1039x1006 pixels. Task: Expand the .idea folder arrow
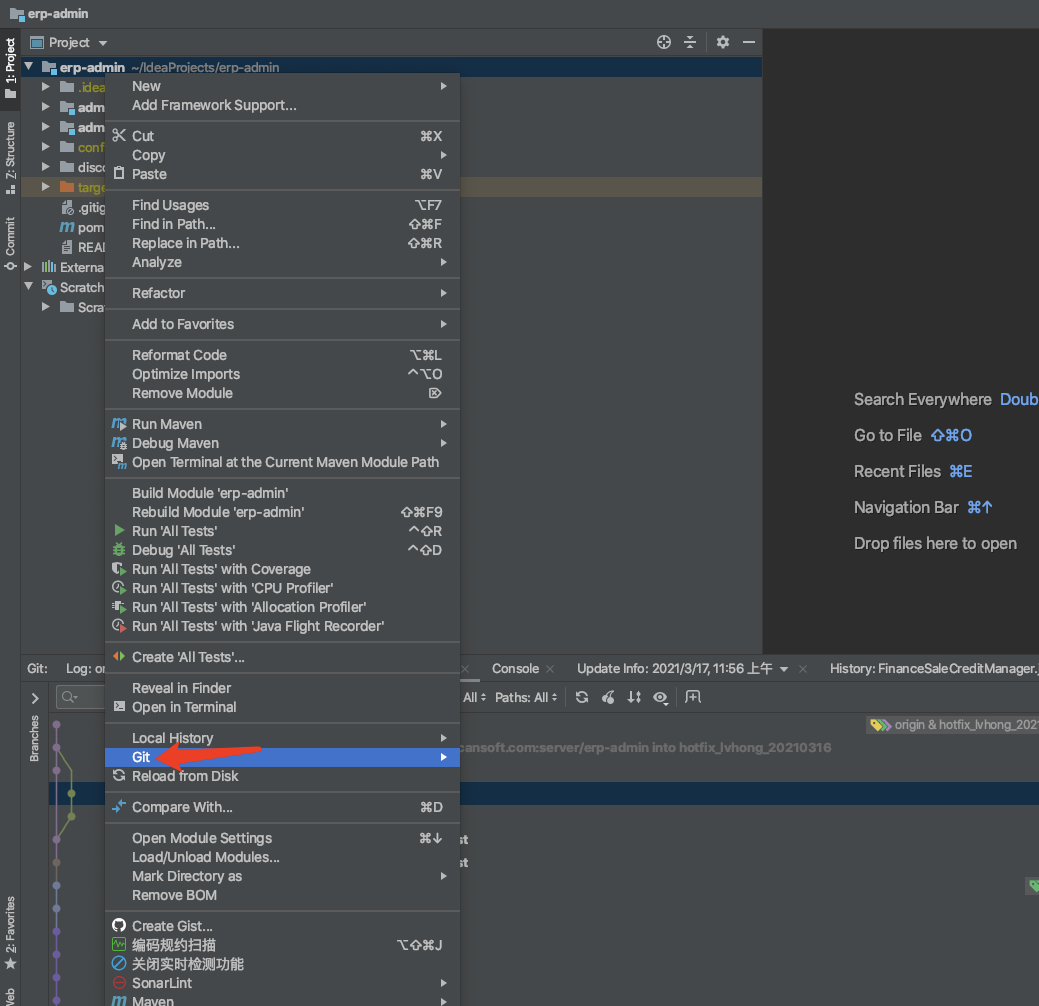[45, 87]
